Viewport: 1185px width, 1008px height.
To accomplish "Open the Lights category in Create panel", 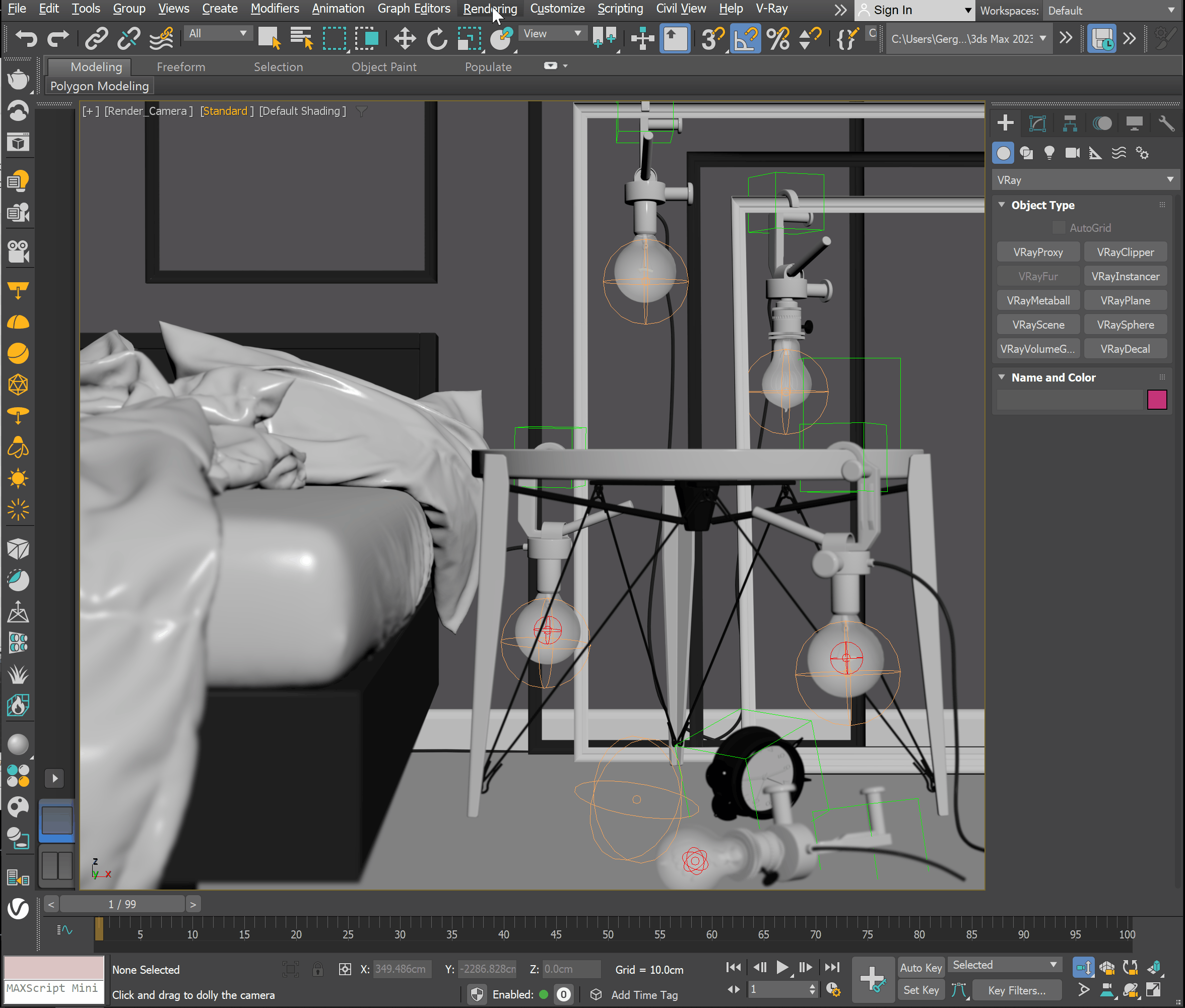I will click(1049, 153).
